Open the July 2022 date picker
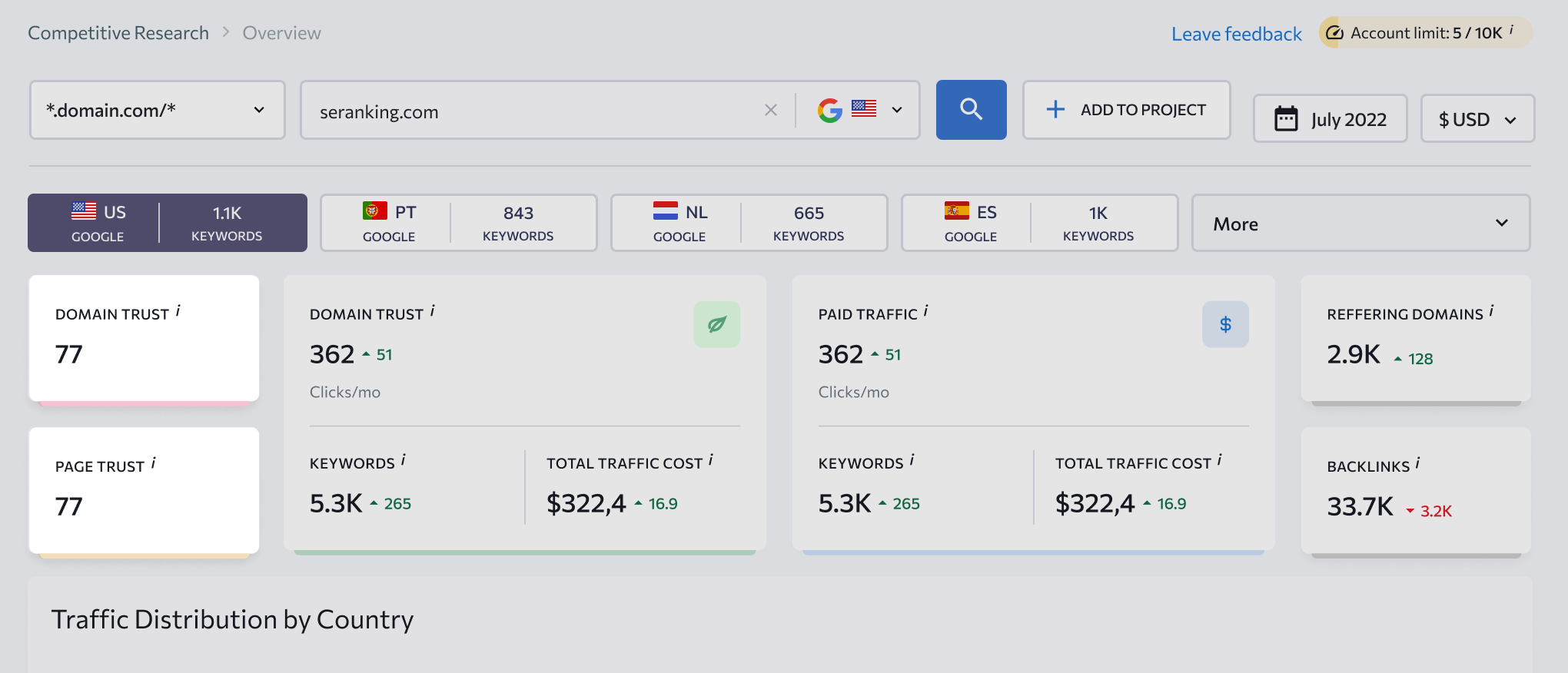 [1330, 119]
